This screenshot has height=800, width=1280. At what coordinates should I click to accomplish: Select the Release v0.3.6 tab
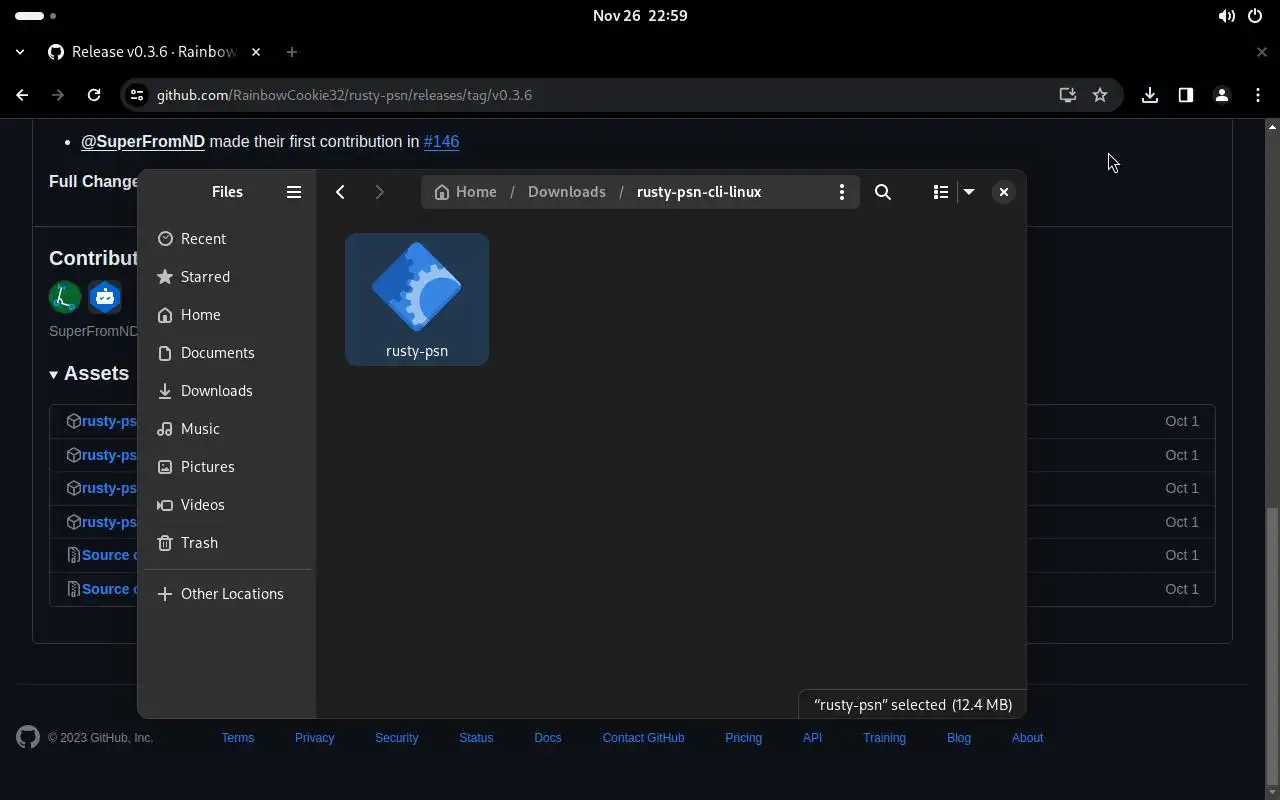(x=155, y=52)
